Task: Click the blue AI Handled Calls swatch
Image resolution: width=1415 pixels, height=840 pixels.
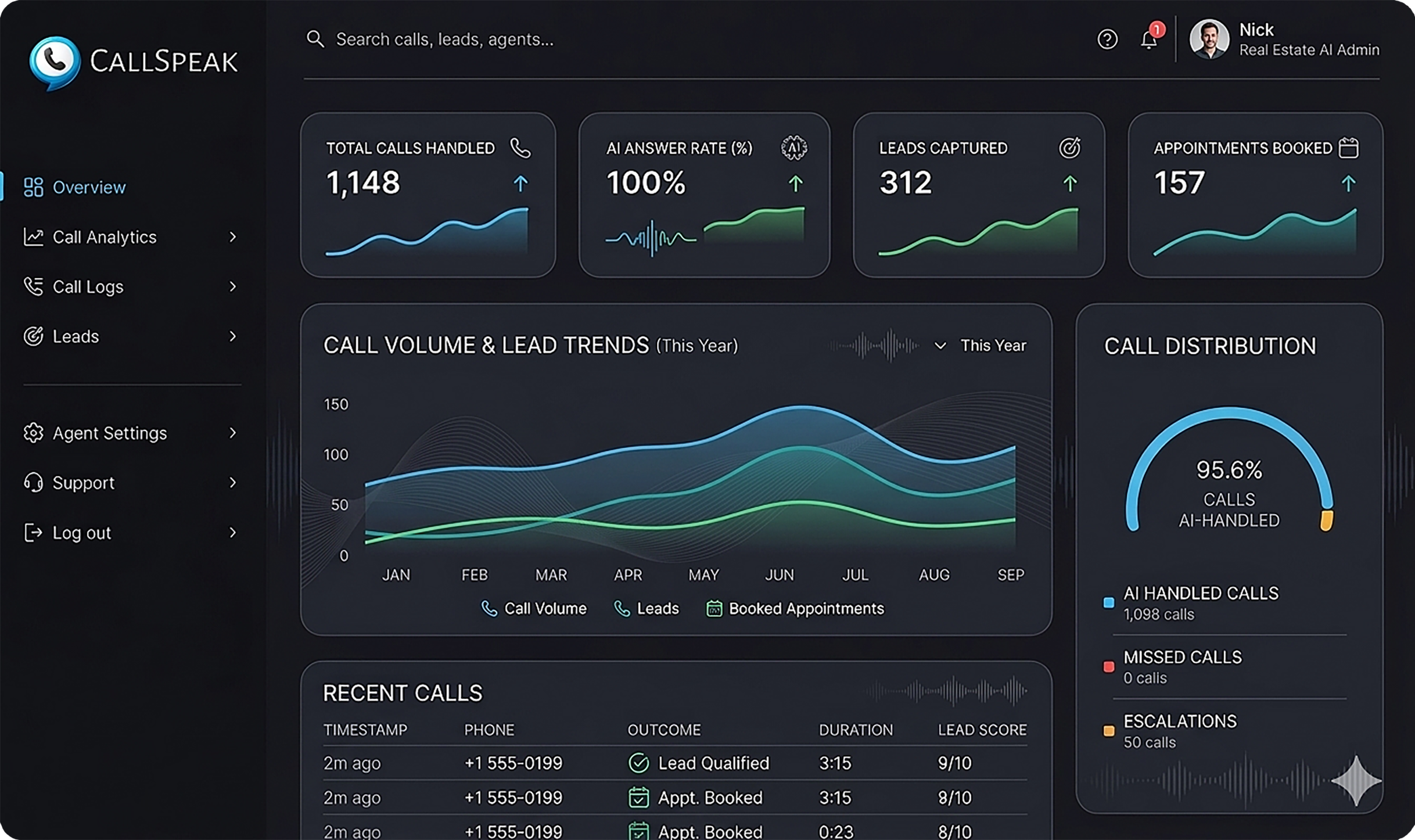Action: [x=1108, y=602]
